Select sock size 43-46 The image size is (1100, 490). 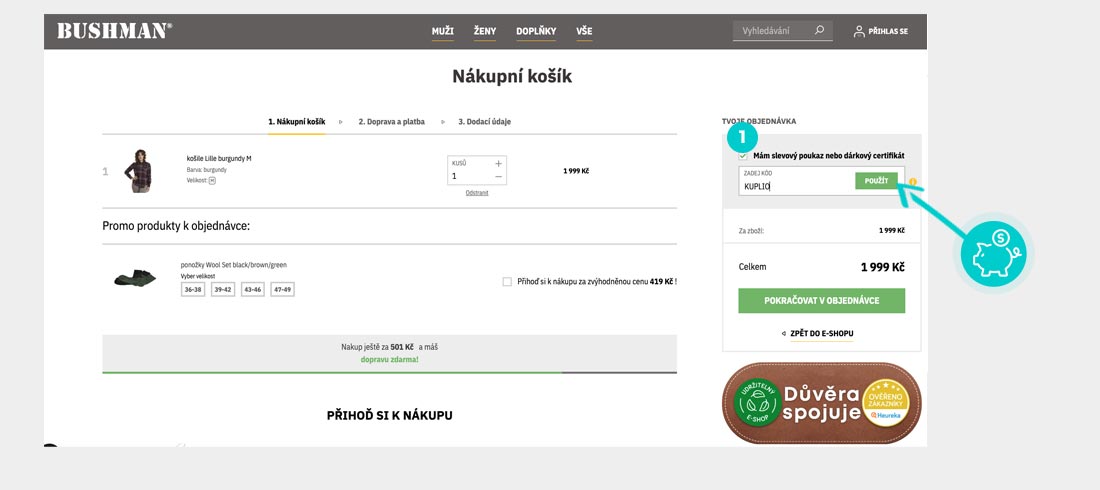pos(253,289)
